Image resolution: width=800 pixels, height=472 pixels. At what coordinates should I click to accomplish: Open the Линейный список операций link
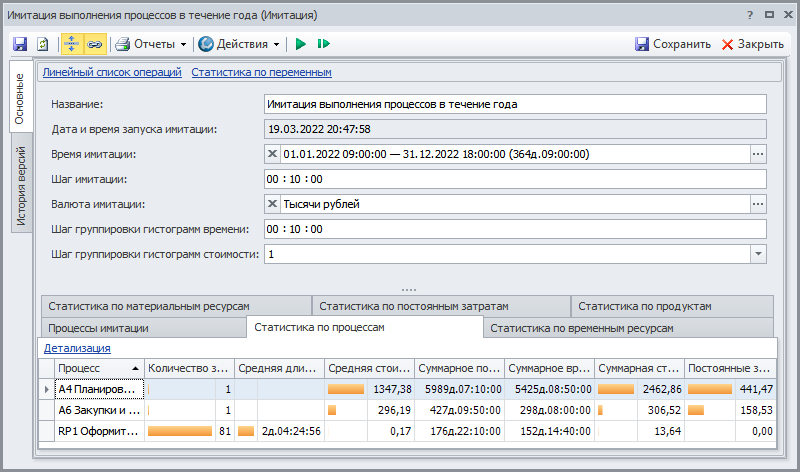112,72
